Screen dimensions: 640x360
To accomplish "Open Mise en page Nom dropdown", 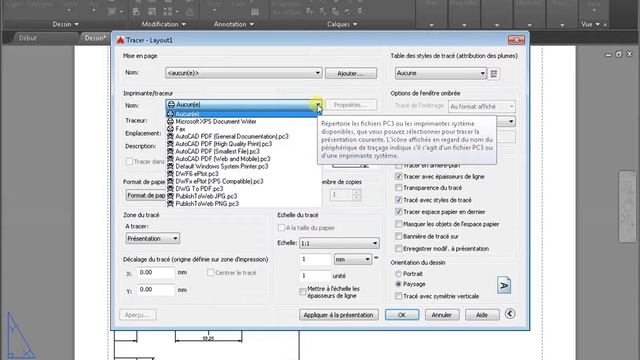I will pos(244,73).
